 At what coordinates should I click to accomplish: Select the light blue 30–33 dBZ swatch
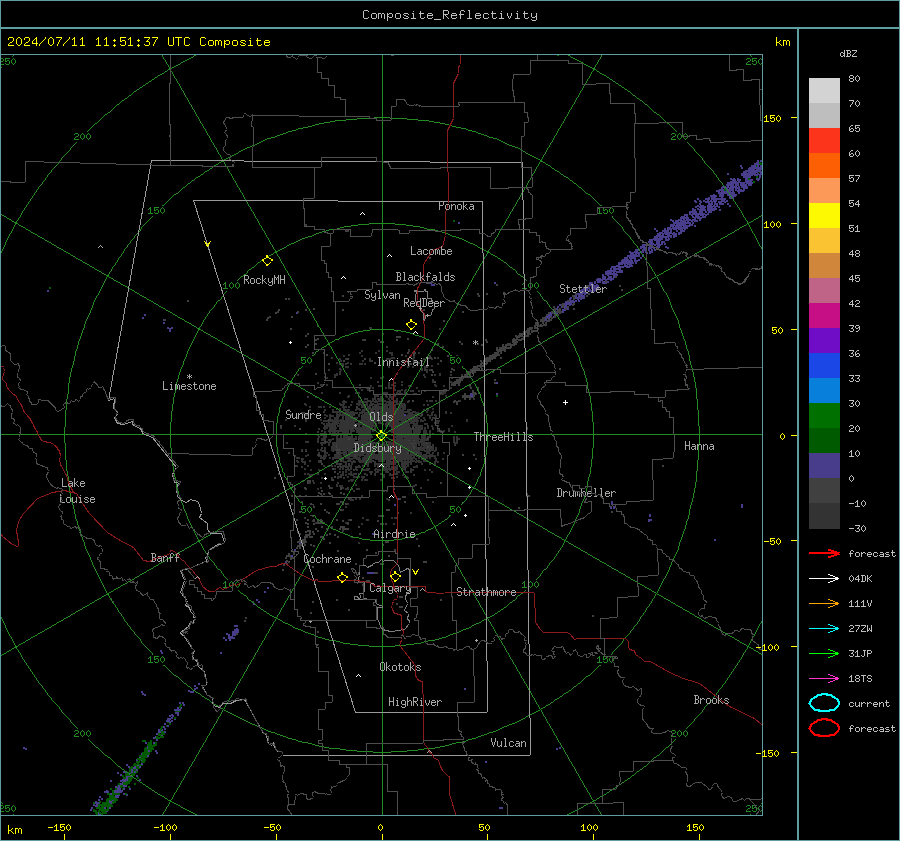pyautogui.click(x=824, y=391)
